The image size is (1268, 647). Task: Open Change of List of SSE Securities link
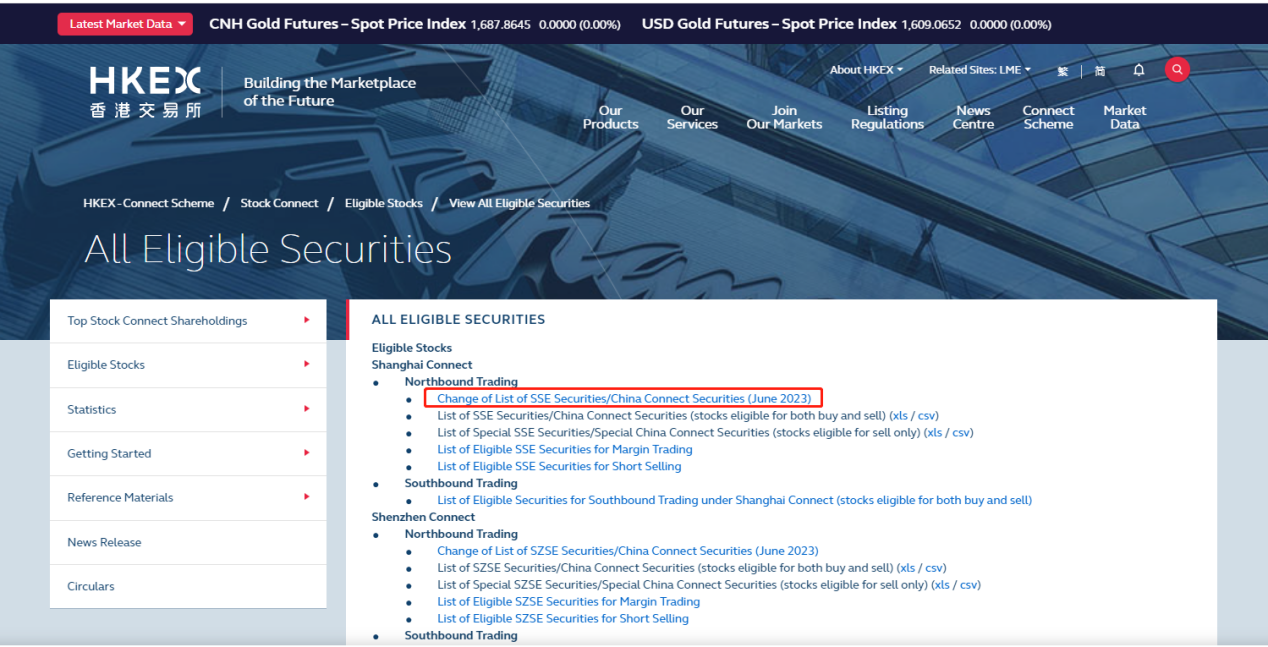click(624, 398)
